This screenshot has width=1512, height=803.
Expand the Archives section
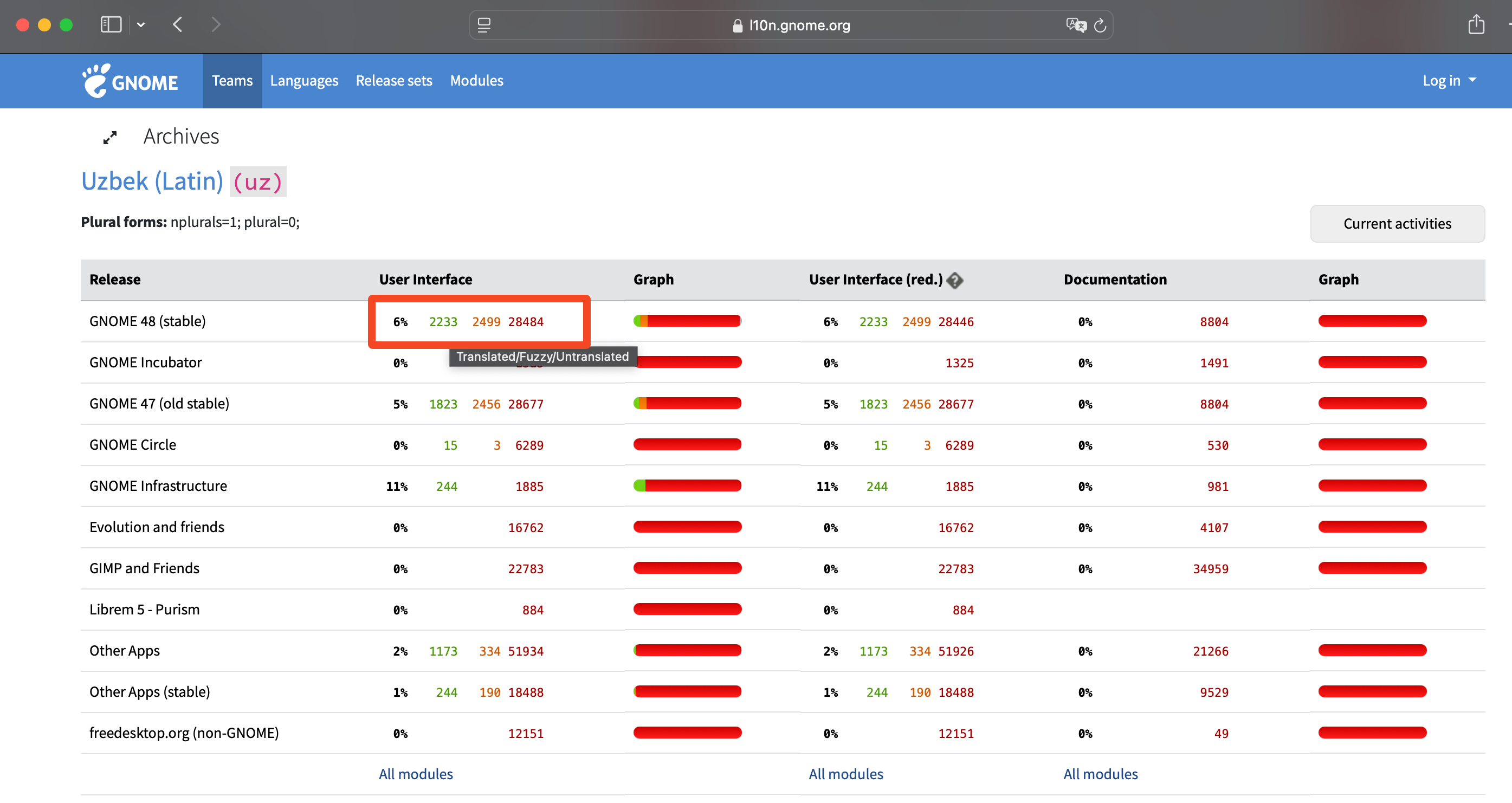(x=181, y=137)
